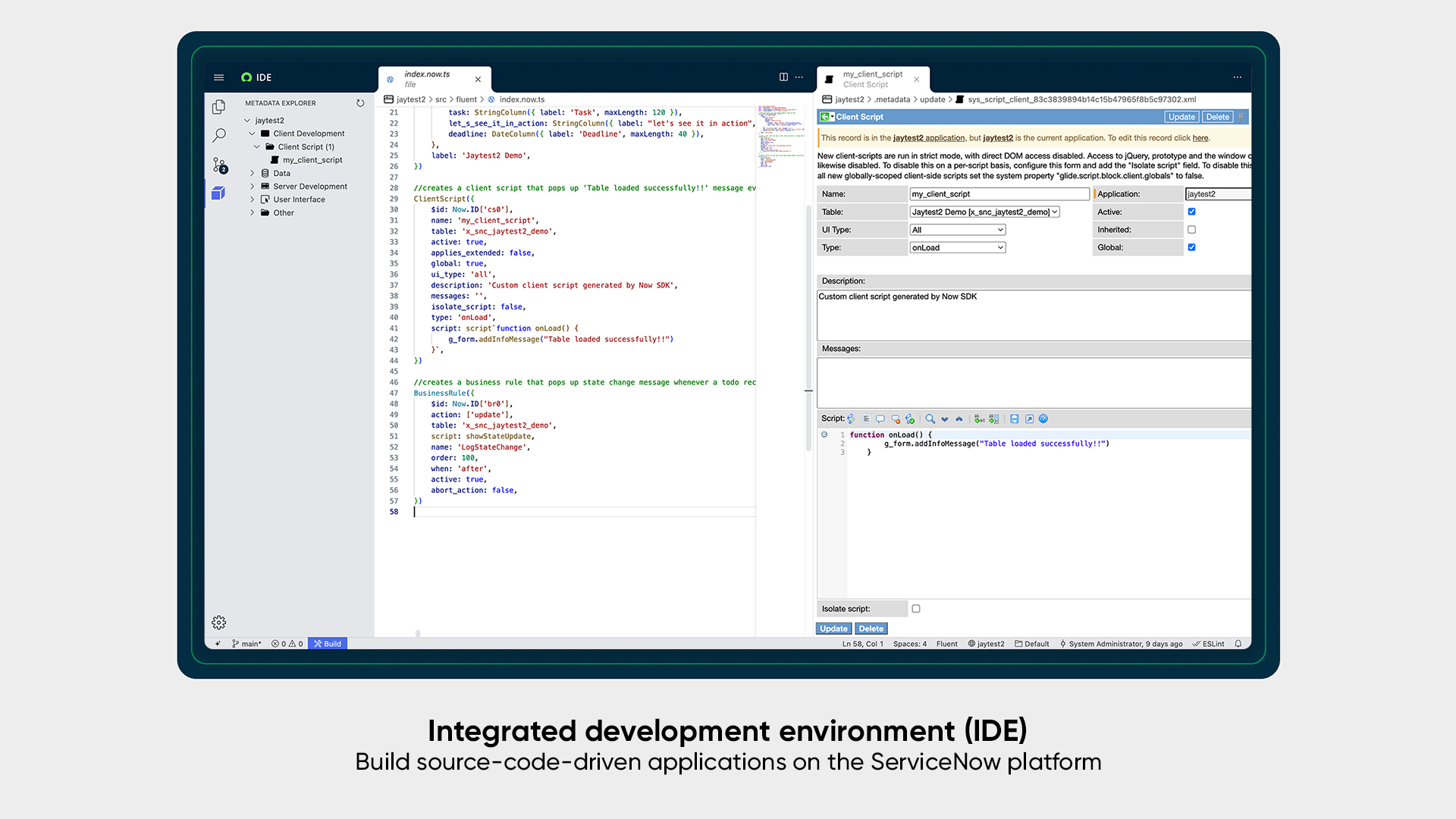
Task: Expand the Server Development tree folder
Action: (x=309, y=187)
